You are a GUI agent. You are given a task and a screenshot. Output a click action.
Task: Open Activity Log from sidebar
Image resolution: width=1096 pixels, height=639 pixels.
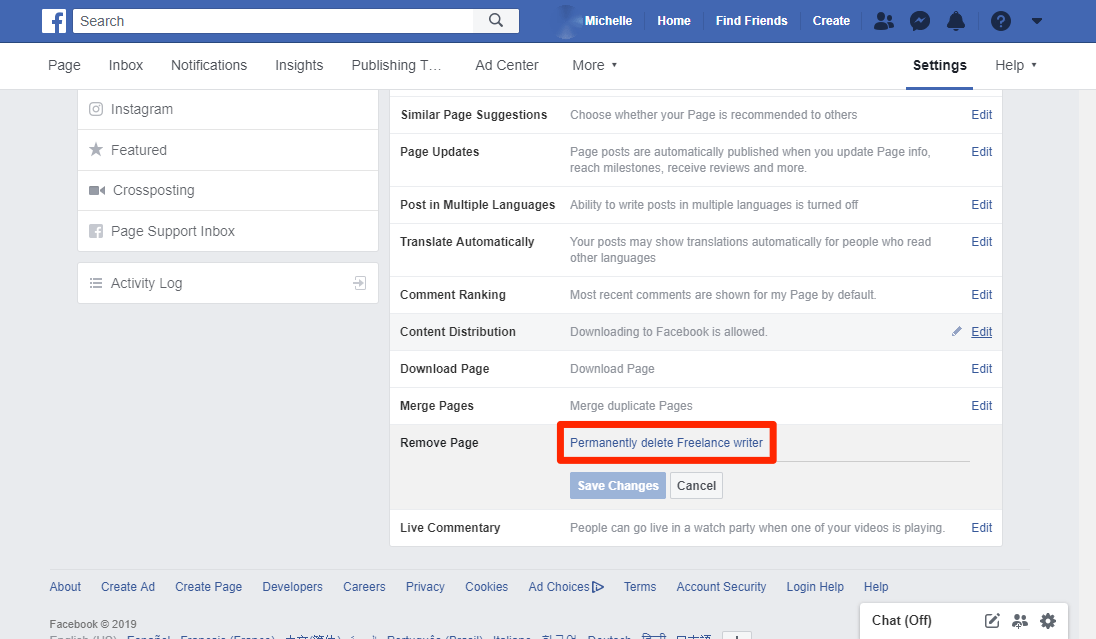[228, 283]
